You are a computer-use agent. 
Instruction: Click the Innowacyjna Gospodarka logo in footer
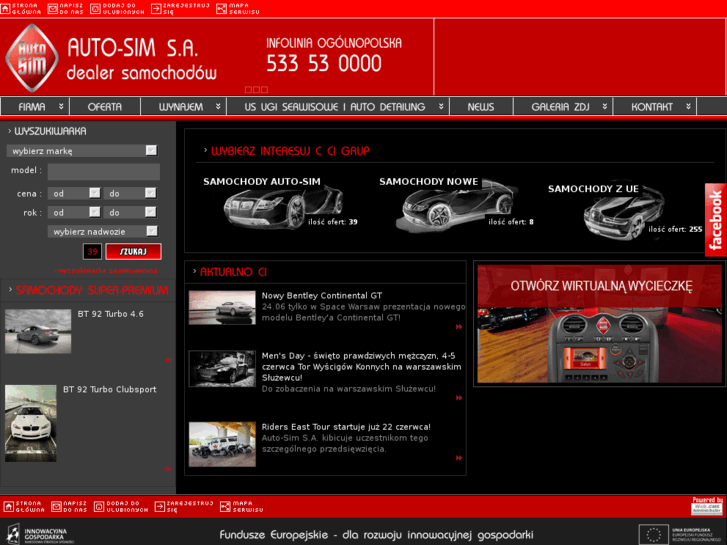coord(39,535)
